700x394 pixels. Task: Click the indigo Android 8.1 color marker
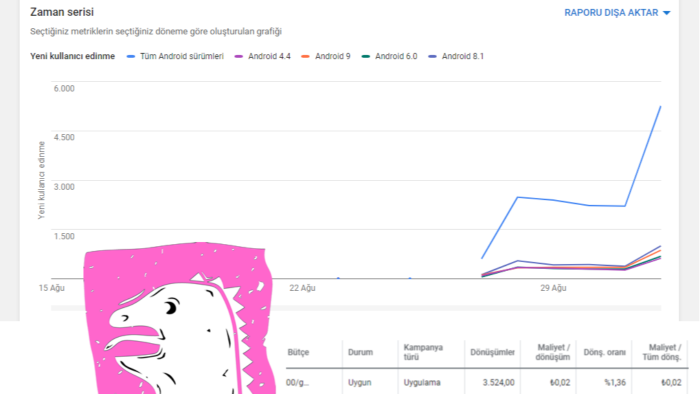432,57
